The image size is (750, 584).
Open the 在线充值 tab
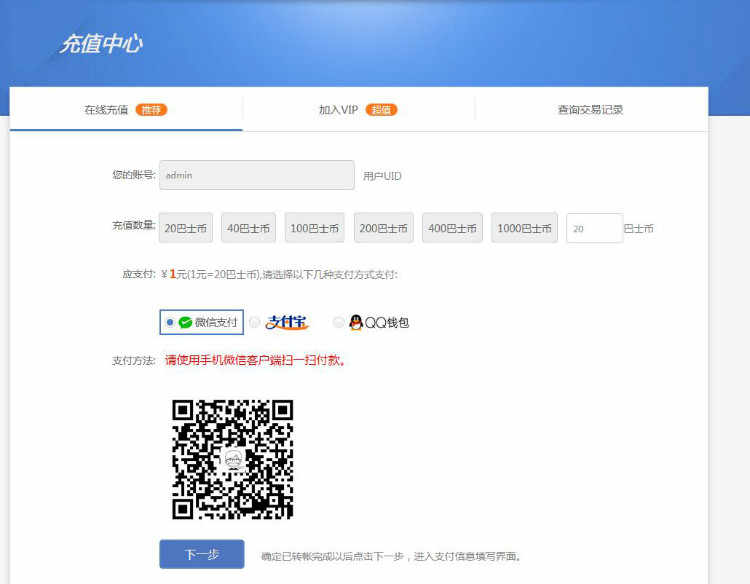(126, 110)
